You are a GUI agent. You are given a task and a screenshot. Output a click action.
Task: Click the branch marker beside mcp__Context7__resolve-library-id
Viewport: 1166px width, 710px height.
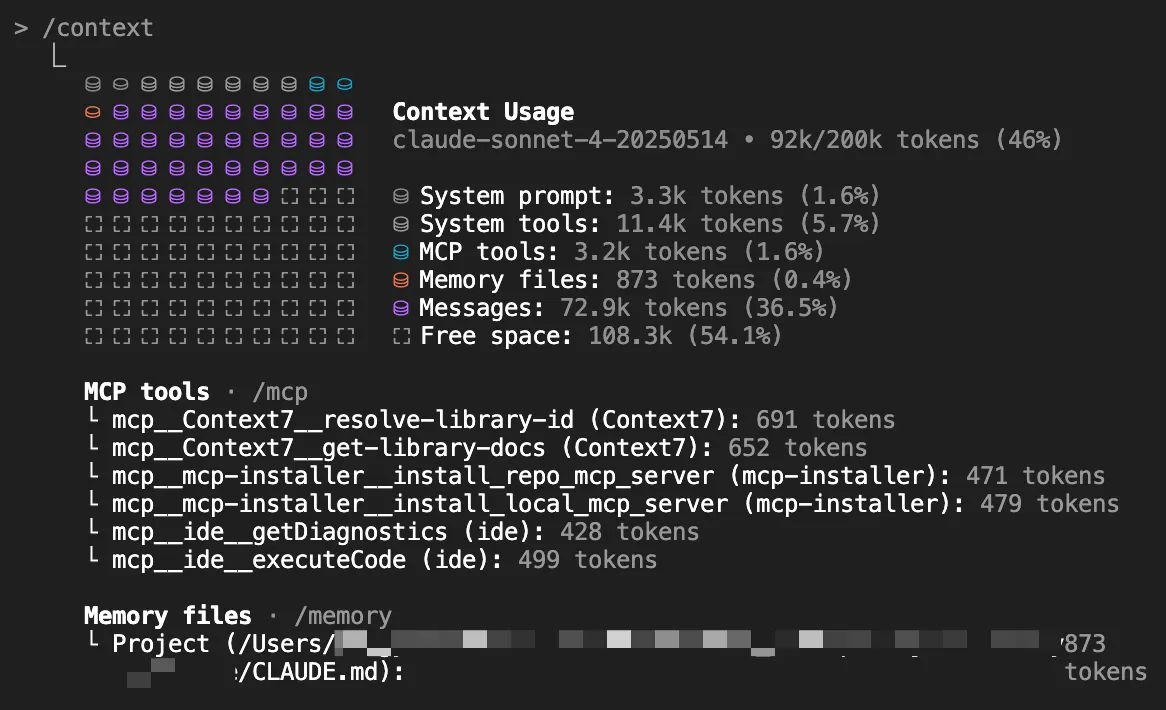(x=93, y=418)
